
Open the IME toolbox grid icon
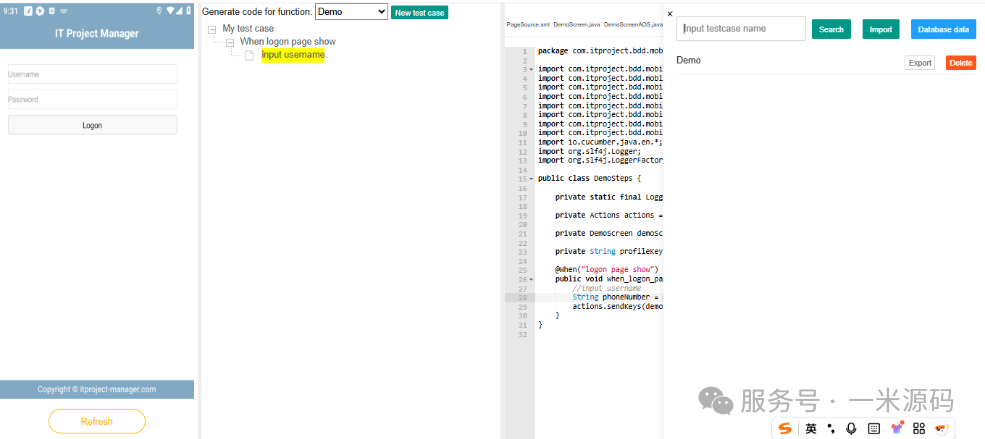click(x=919, y=428)
